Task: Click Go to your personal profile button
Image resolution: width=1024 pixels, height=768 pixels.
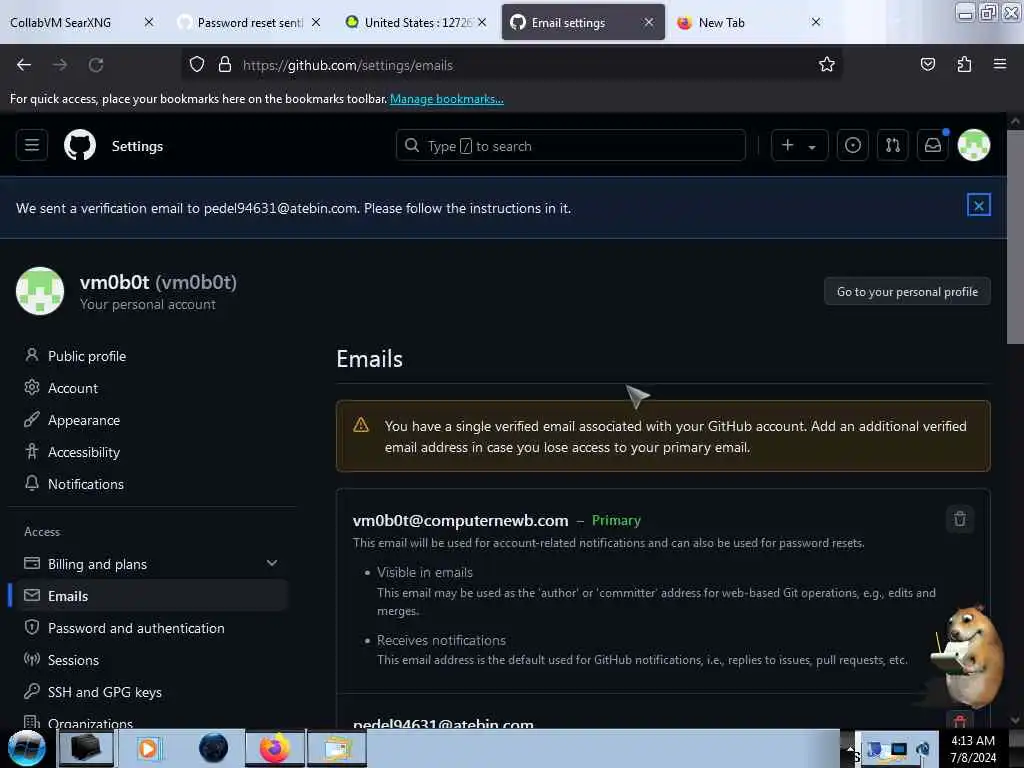Action: point(907,291)
